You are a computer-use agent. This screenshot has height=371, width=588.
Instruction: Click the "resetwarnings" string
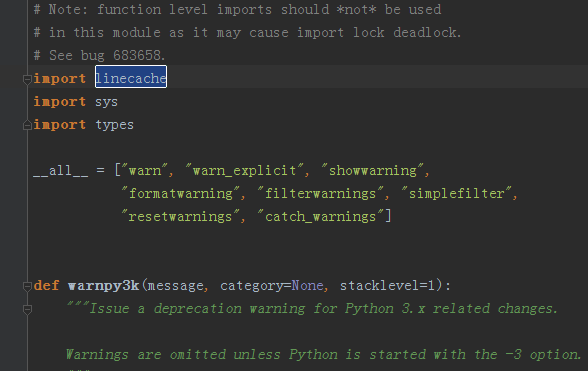point(180,216)
